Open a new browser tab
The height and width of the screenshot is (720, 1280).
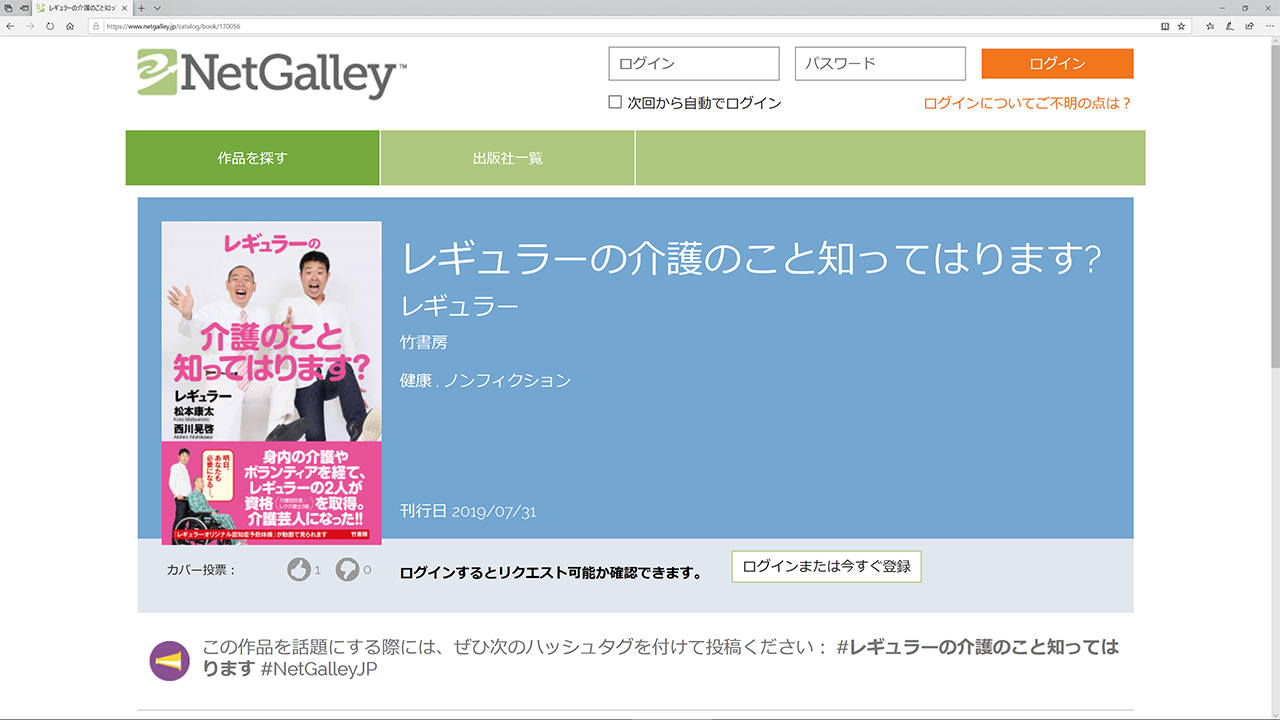(141, 7)
